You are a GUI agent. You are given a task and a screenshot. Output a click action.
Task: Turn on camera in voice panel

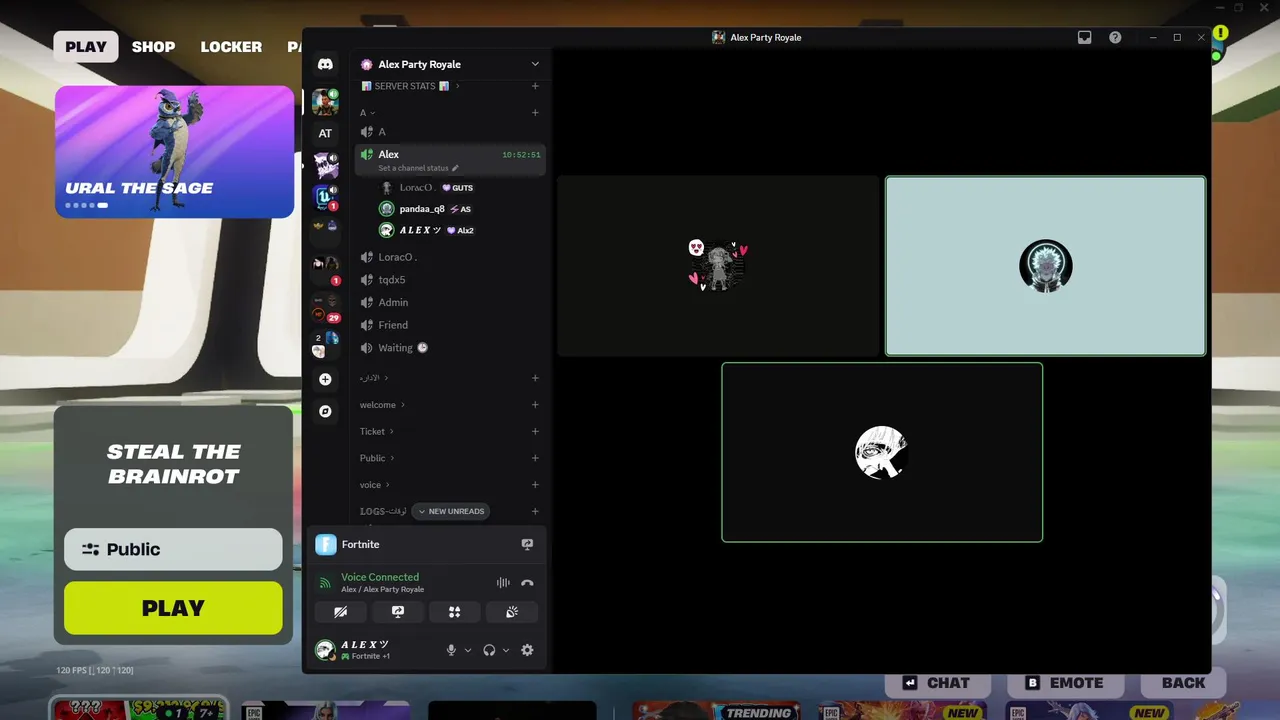(341, 612)
